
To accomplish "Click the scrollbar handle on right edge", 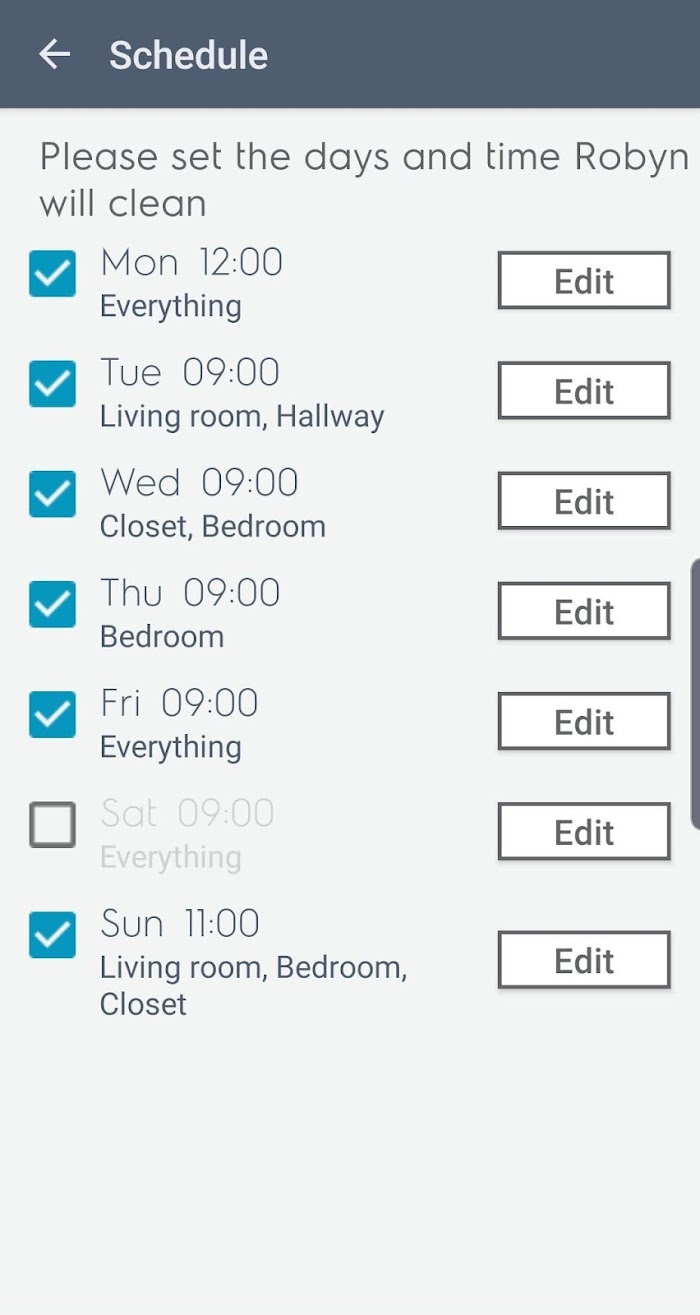I will [695, 695].
